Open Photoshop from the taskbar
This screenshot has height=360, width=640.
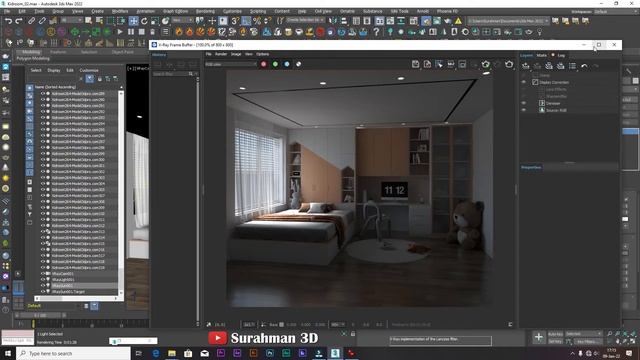point(270,353)
